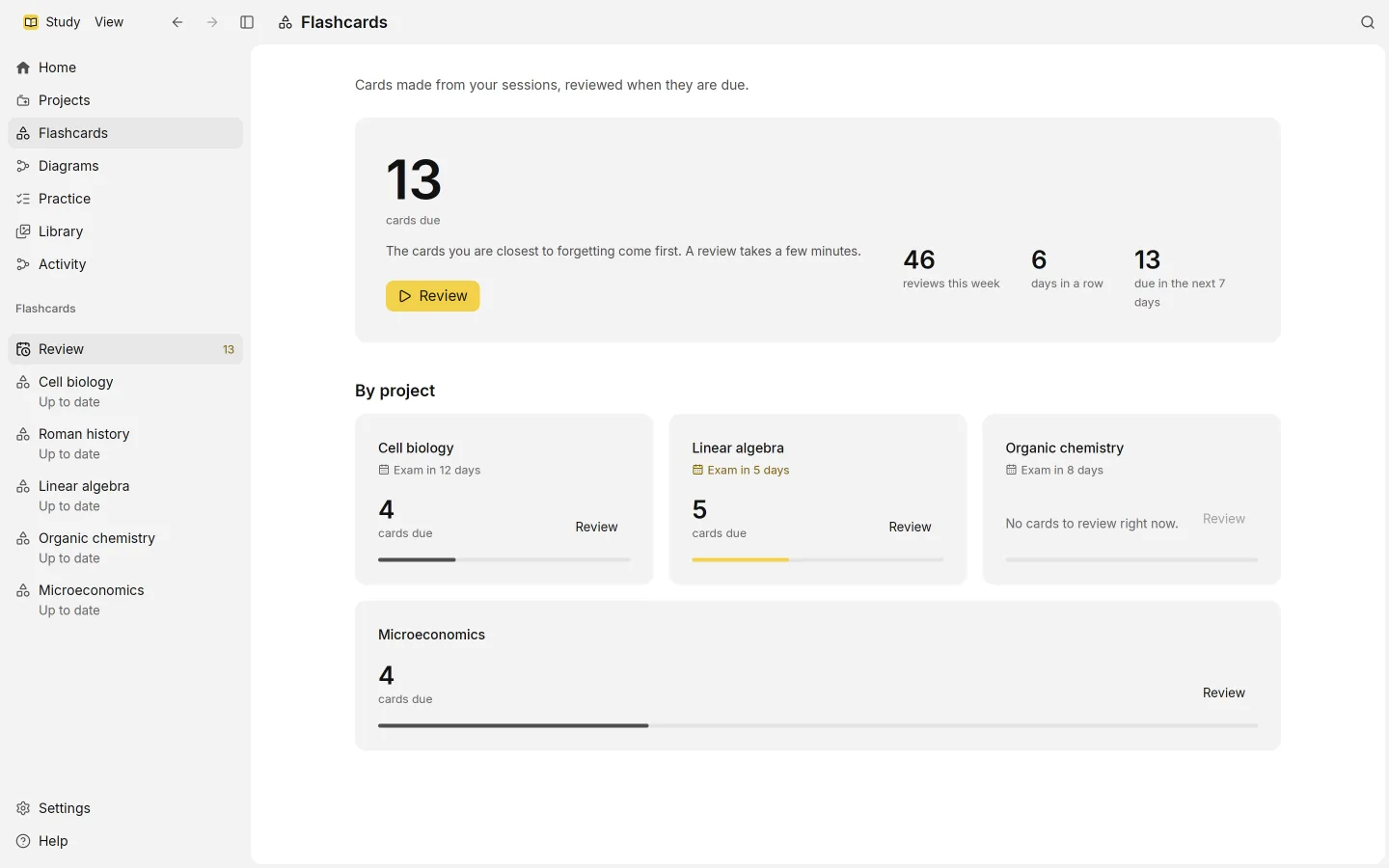The width and height of the screenshot is (1389, 868).
Task: Open the Study menu
Action: point(63,22)
